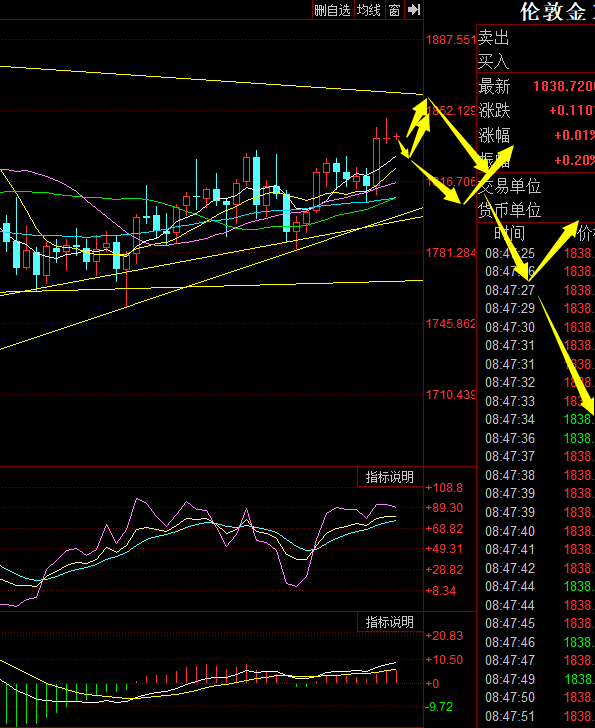The height and width of the screenshot is (728, 595).
Task: Click the jump-to-end arrow icon in chart toolbar
Action: (x=414, y=10)
